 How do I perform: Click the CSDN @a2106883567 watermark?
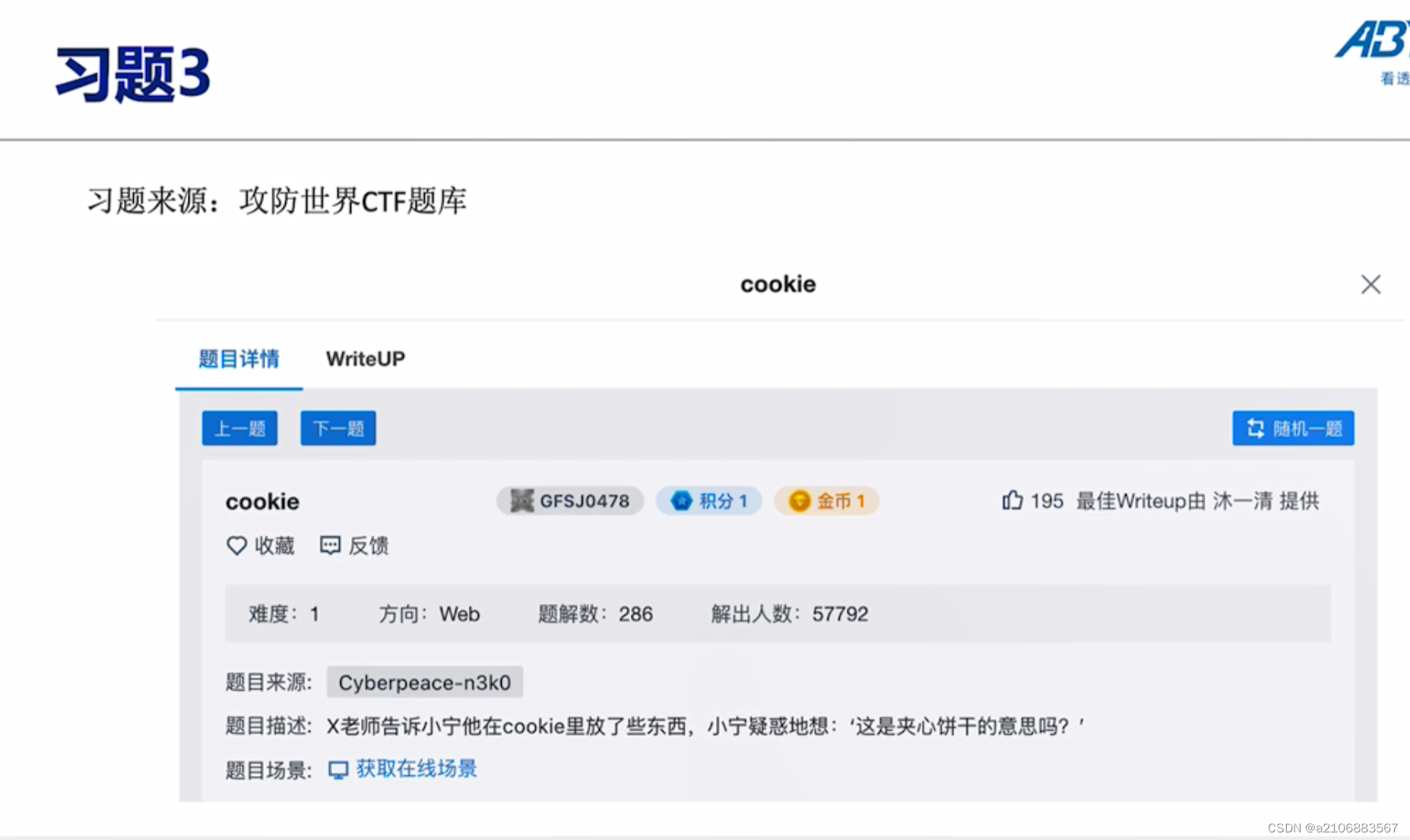1334,829
